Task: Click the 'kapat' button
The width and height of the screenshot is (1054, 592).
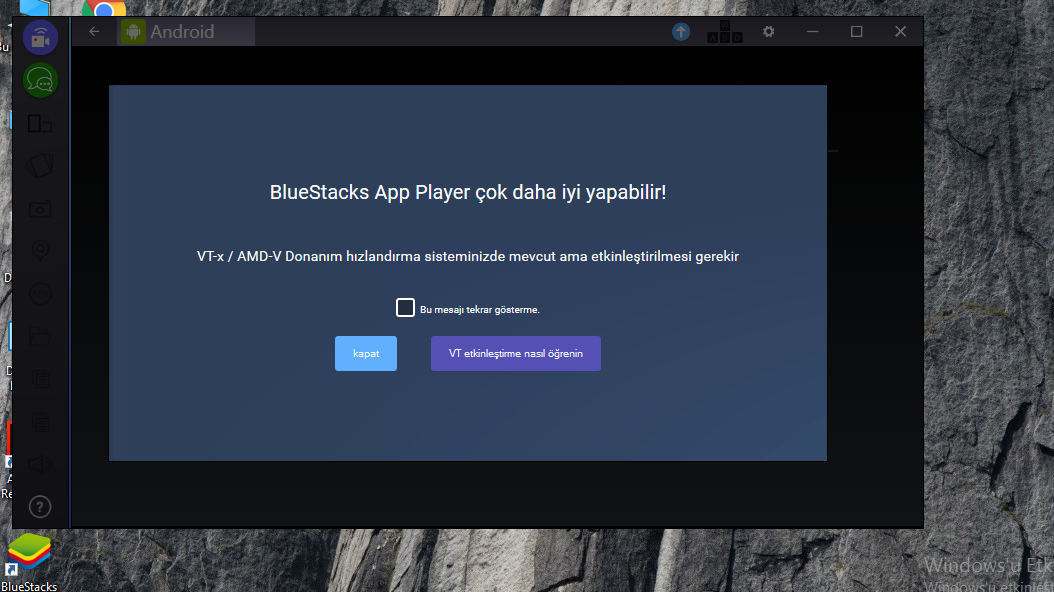Action: (x=366, y=353)
